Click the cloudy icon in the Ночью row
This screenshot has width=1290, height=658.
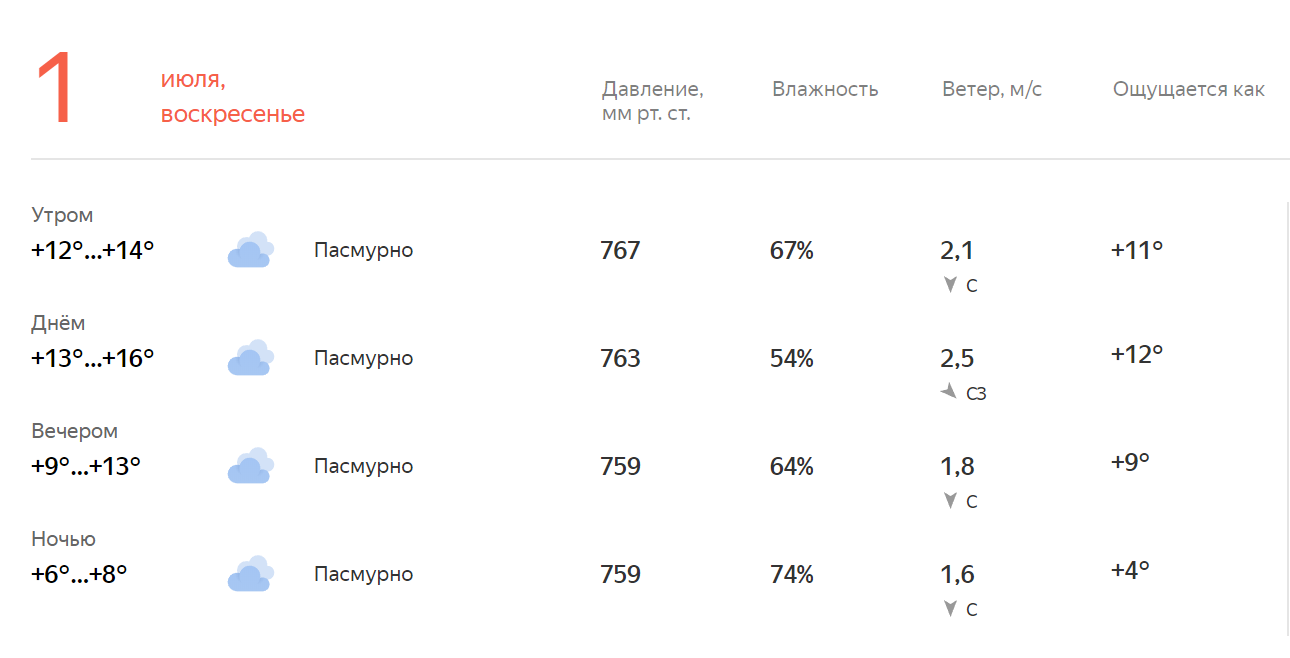[250, 574]
